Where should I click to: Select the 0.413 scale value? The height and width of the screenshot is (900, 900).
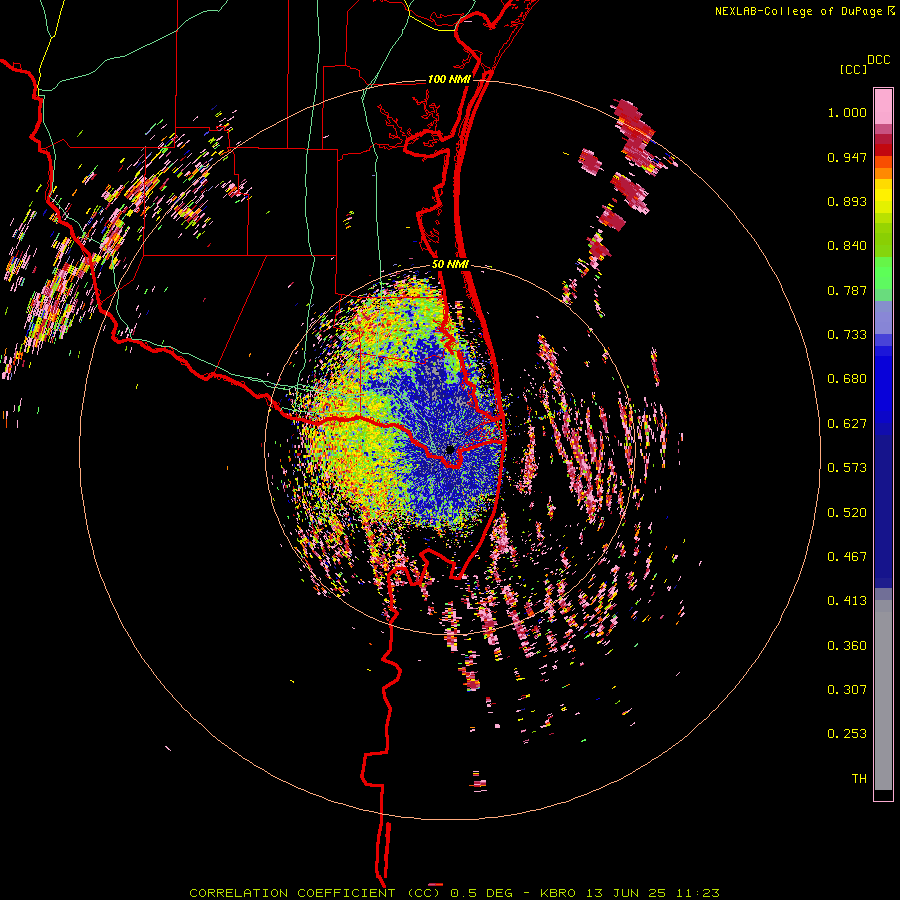(x=847, y=601)
